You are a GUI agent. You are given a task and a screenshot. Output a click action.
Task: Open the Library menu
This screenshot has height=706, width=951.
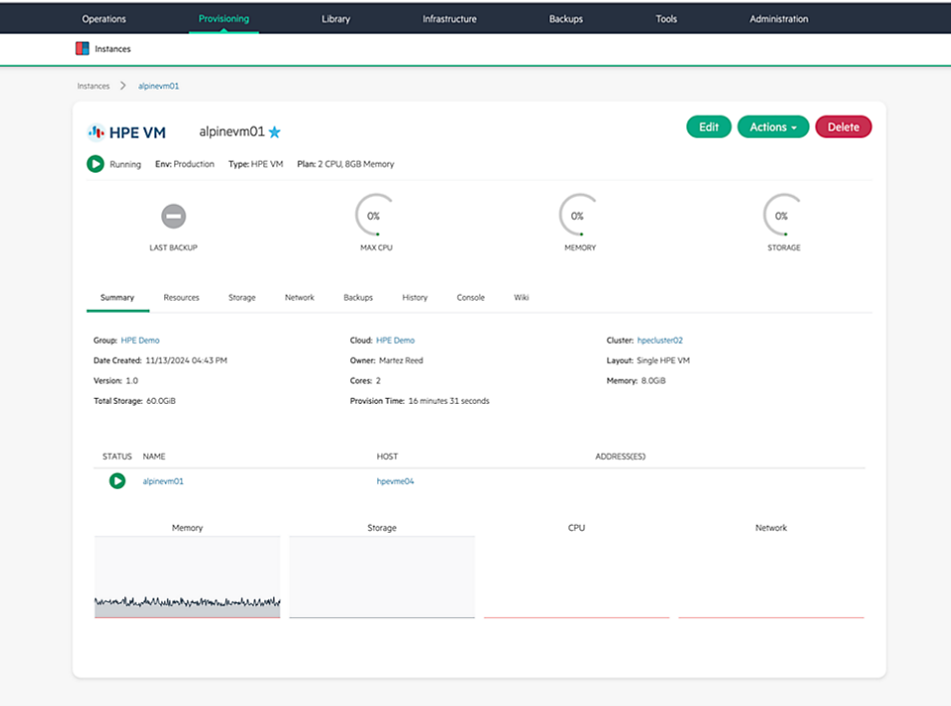pyautogui.click(x=336, y=19)
